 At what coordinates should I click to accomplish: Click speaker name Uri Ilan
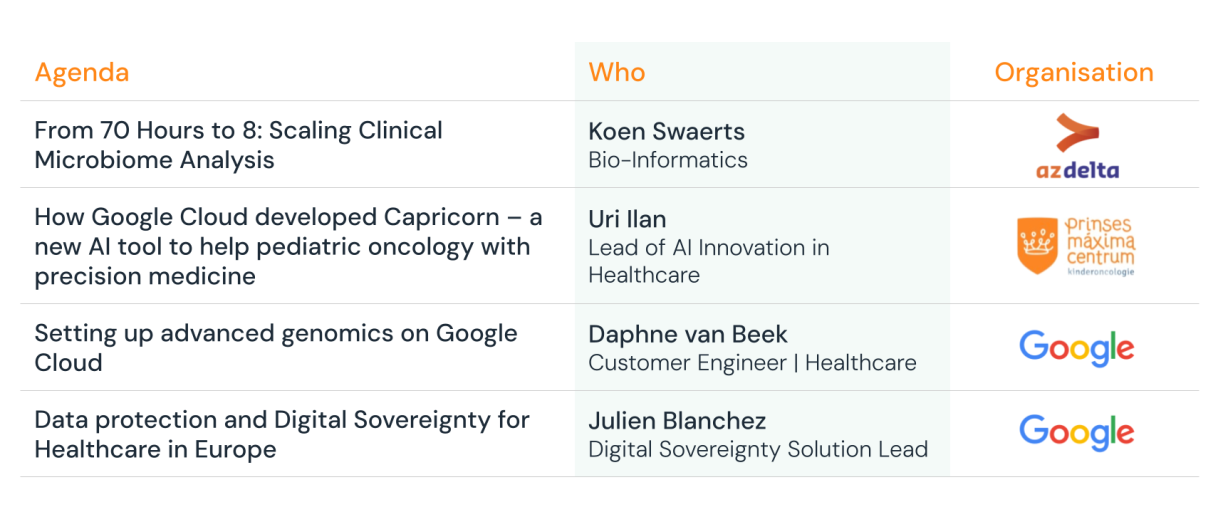[627, 219]
